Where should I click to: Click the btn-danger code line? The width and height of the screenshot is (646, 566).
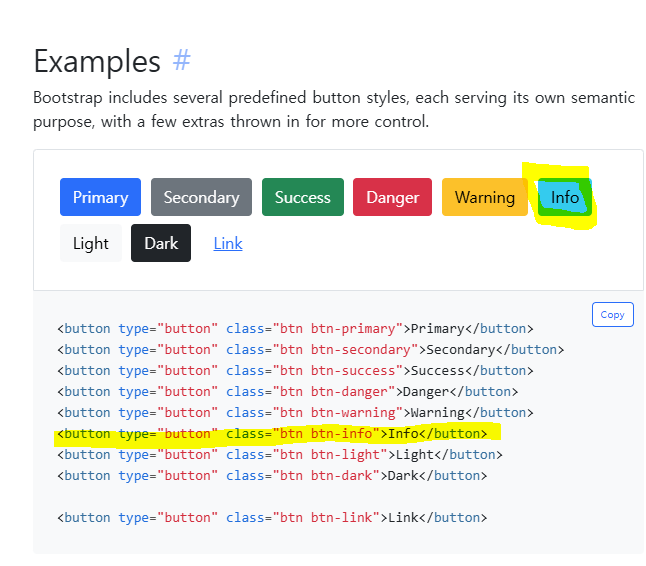(288, 392)
